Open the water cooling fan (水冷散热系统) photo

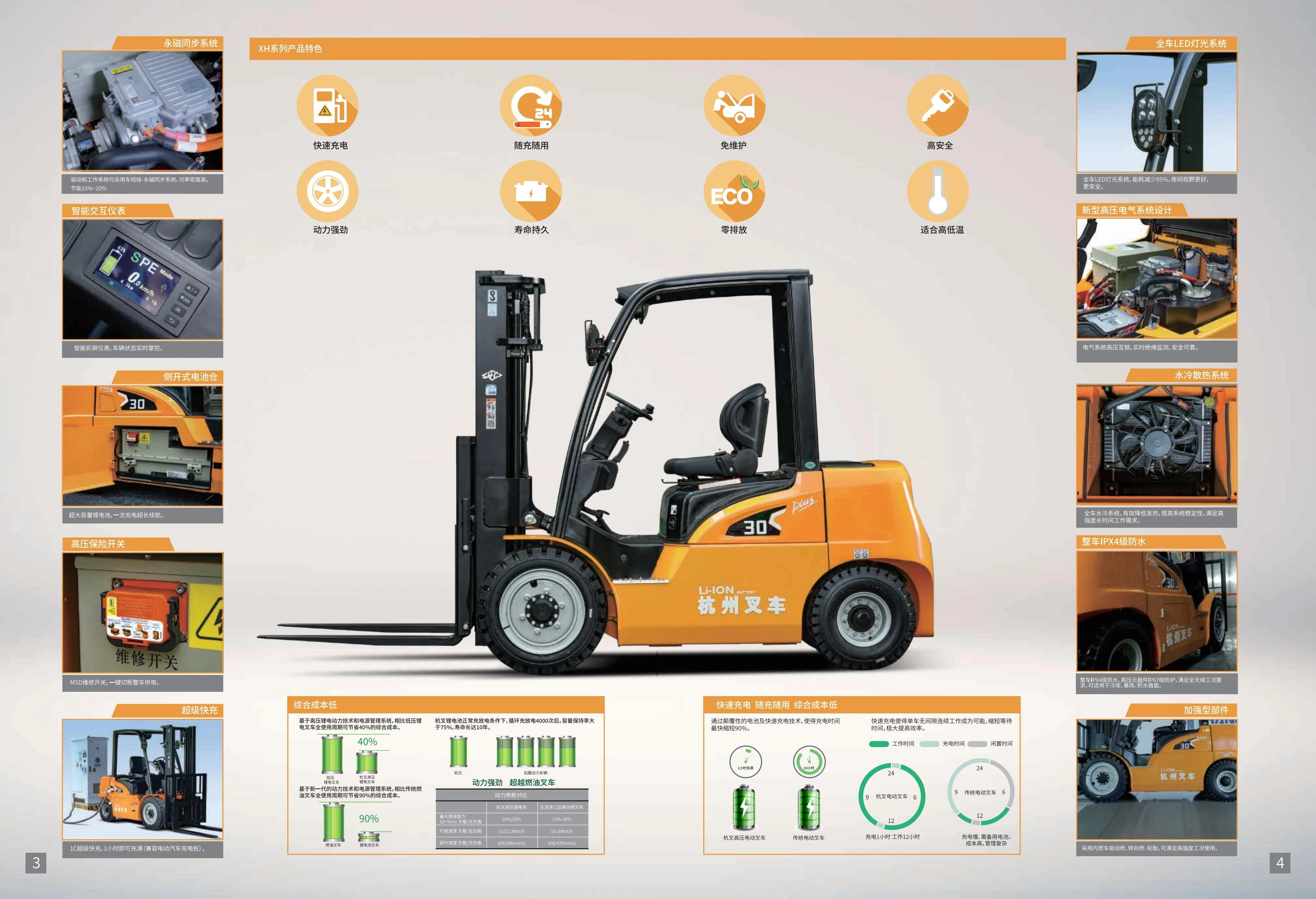point(1156,444)
